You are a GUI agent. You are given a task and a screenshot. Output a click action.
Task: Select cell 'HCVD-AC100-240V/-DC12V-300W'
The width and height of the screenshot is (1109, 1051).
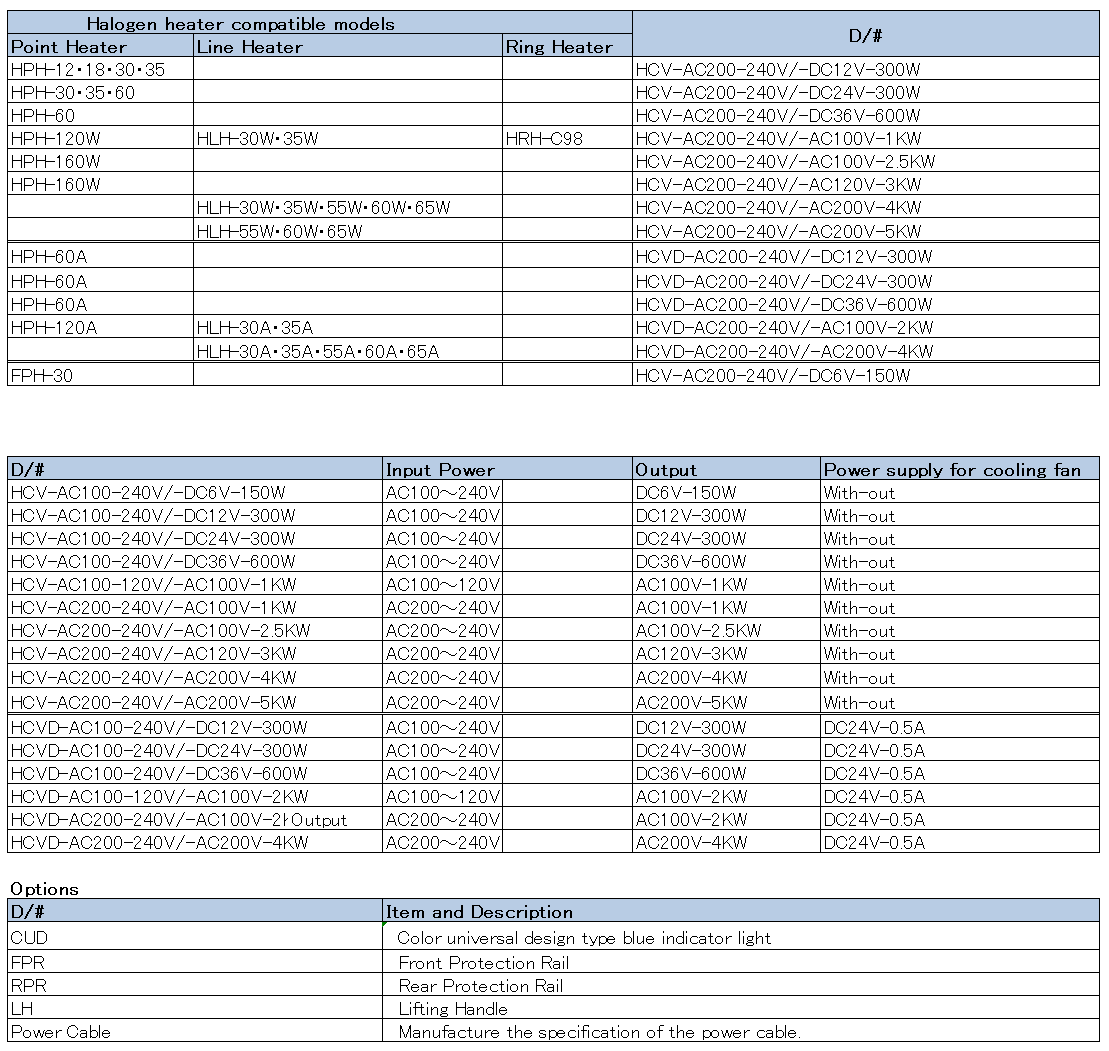point(194,727)
